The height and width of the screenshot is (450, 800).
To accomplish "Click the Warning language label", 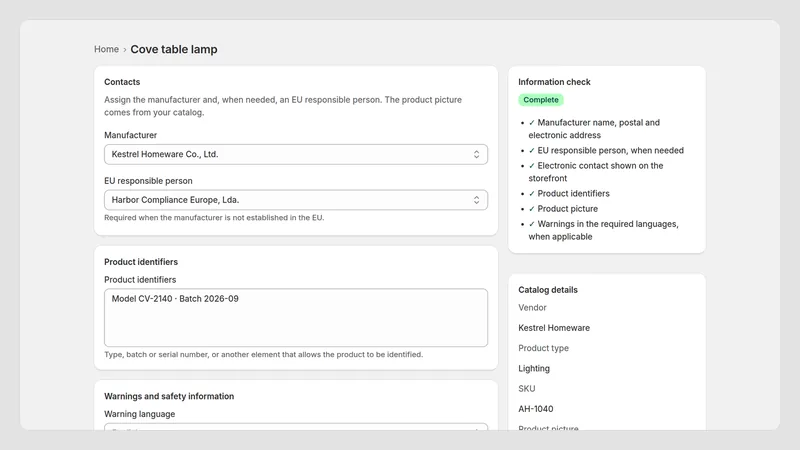I will (x=139, y=414).
